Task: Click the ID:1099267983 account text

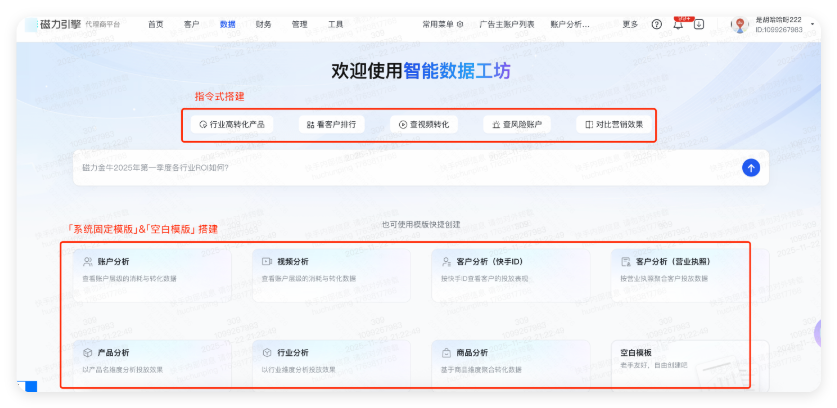Action: [x=779, y=30]
